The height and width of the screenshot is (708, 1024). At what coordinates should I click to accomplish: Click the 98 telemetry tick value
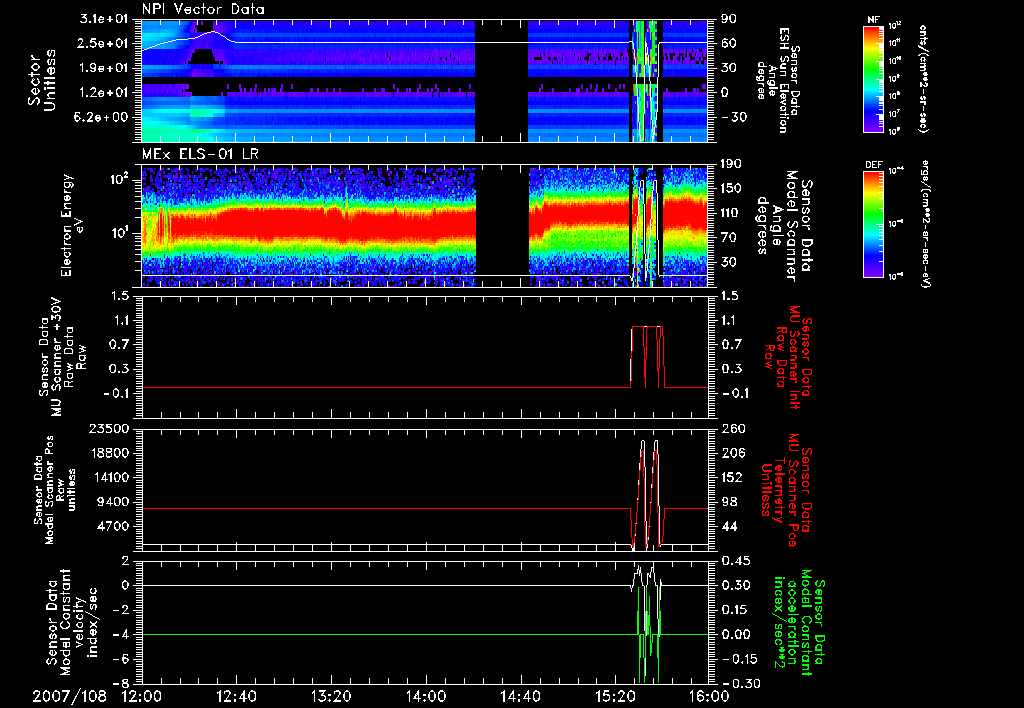(x=728, y=502)
